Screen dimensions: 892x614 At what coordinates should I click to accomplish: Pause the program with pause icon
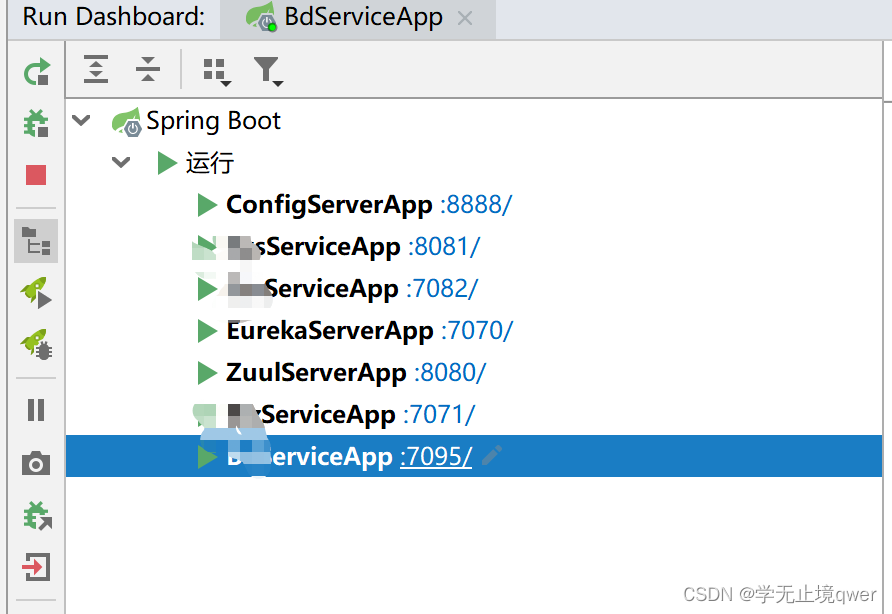36,410
